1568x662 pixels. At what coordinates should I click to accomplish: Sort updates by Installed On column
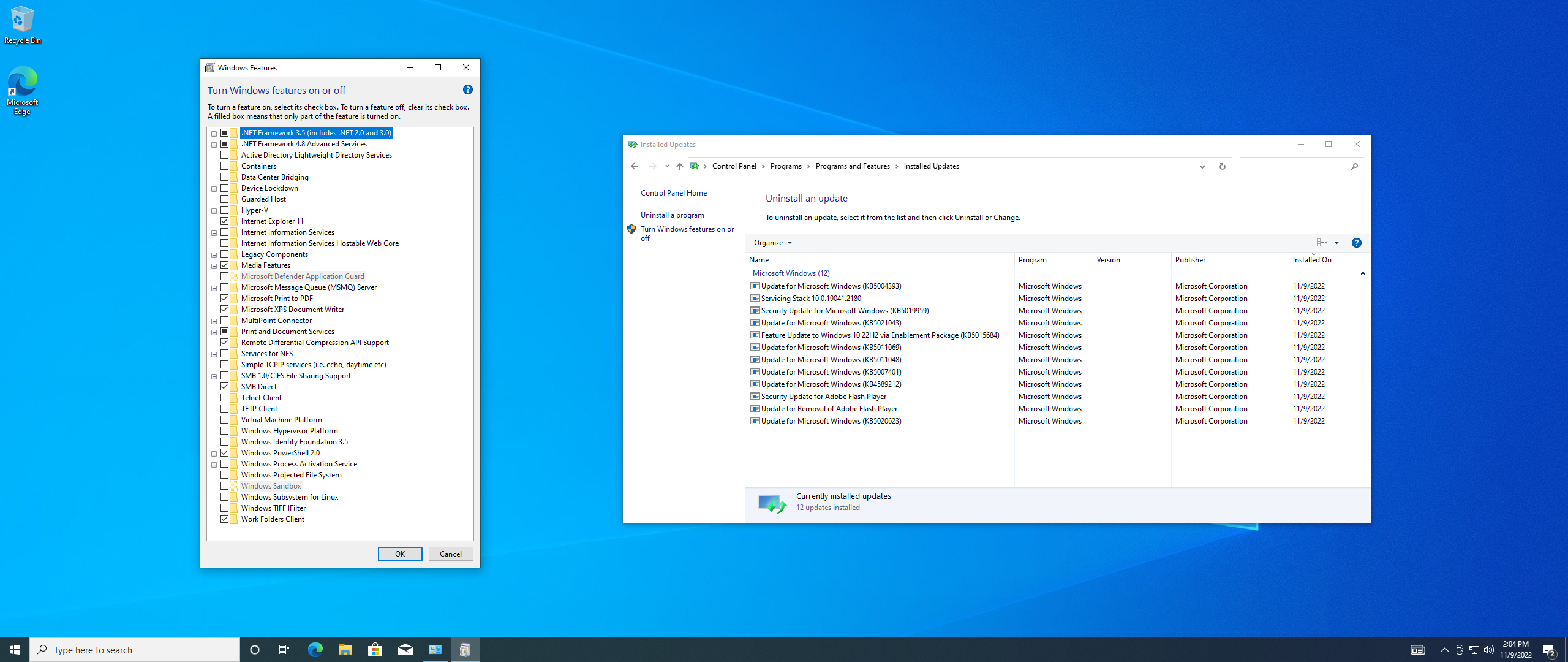coord(1313,260)
